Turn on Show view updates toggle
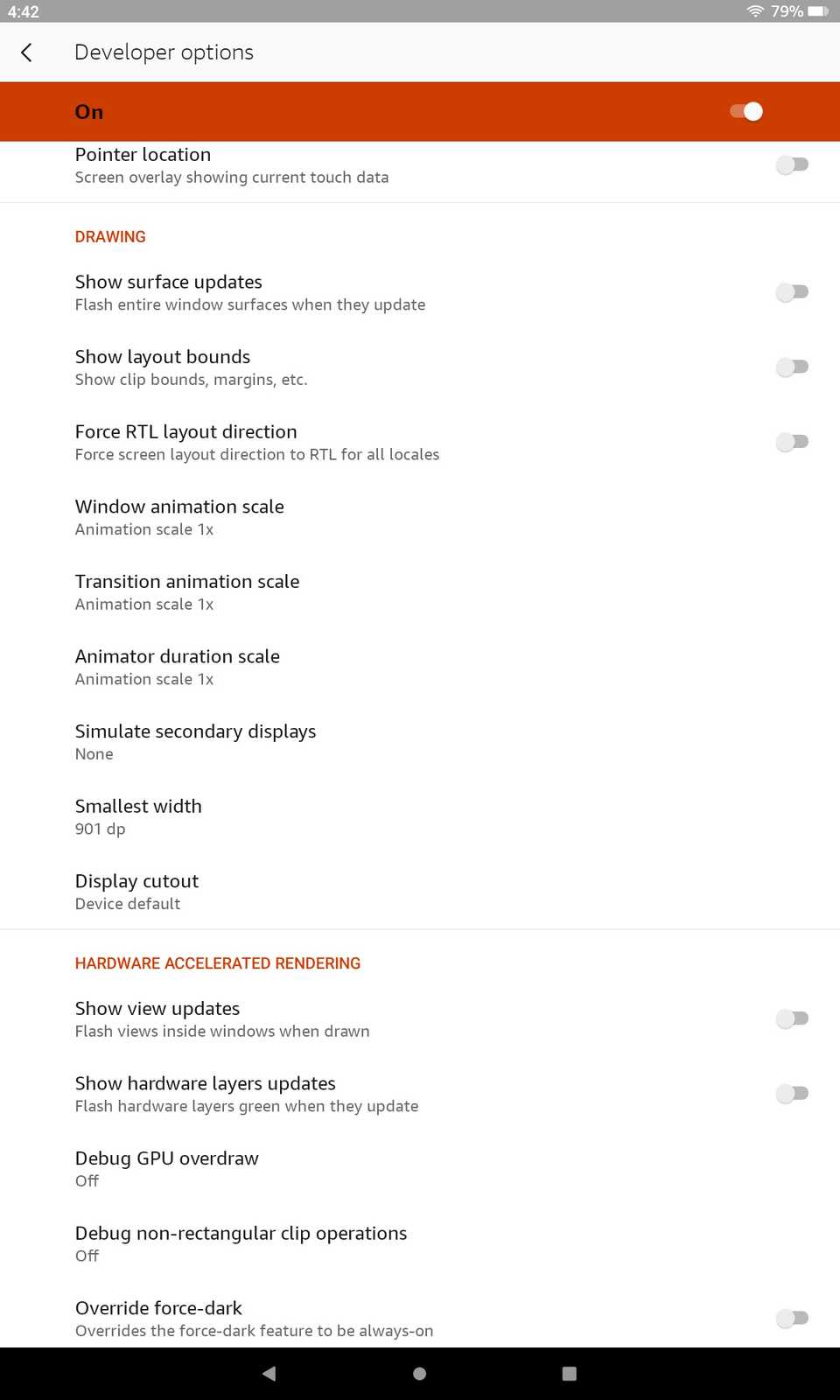The width and height of the screenshot is (840, 1400). (792, 1018)
